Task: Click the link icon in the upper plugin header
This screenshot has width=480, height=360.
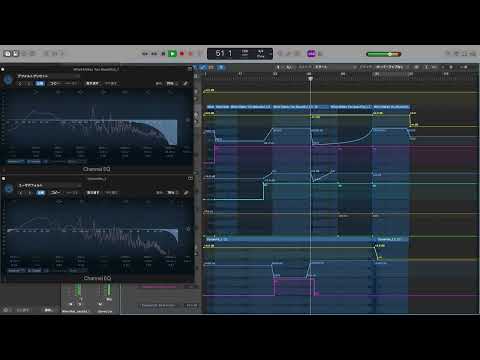Action: point(186,83)
